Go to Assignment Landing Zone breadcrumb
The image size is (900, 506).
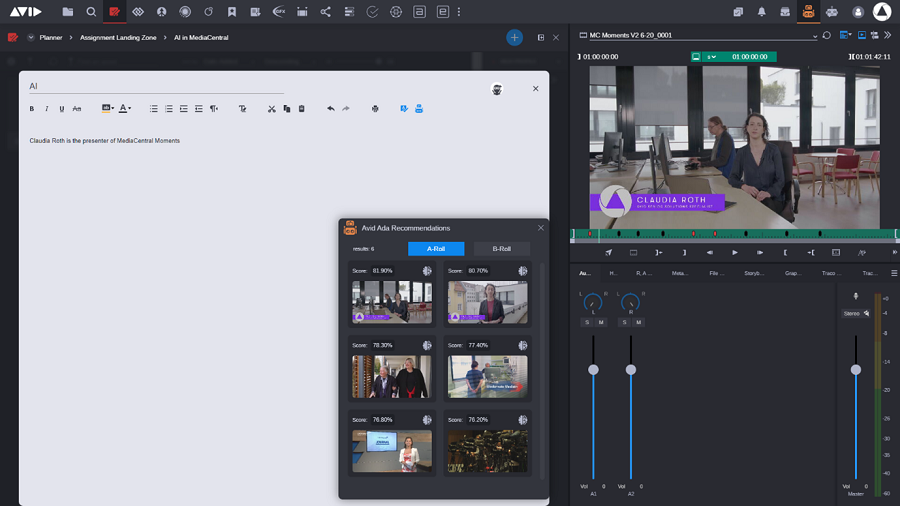click(x=118, y=37)
